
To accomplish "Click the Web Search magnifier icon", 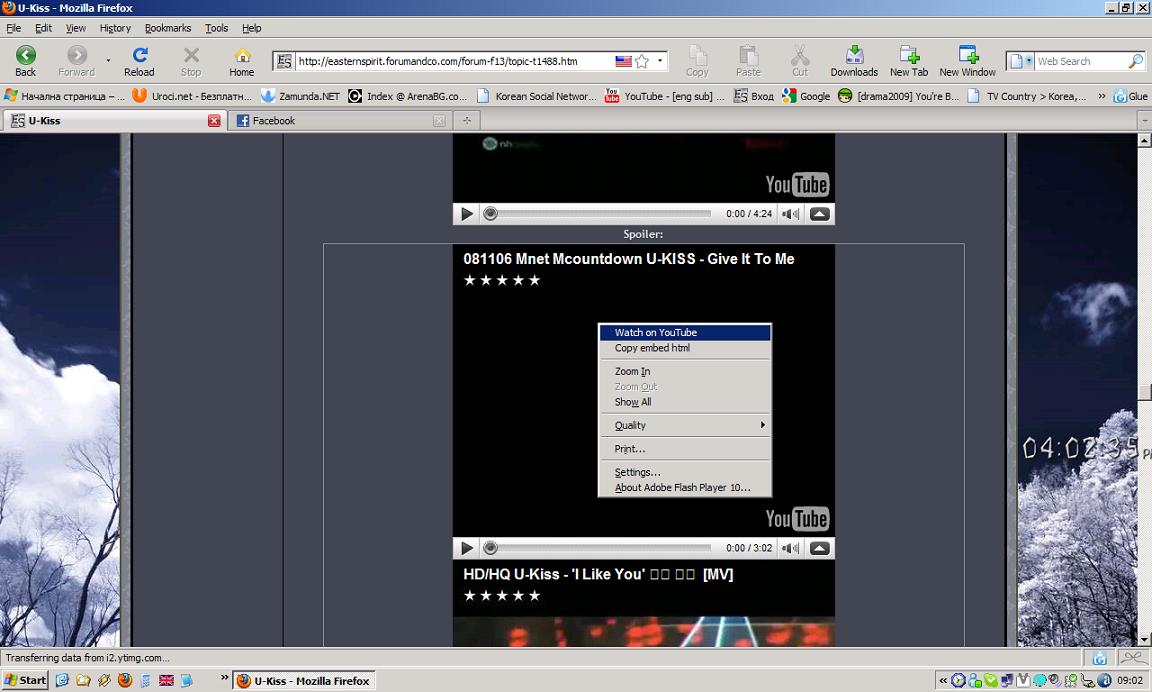I will 1136,61.
